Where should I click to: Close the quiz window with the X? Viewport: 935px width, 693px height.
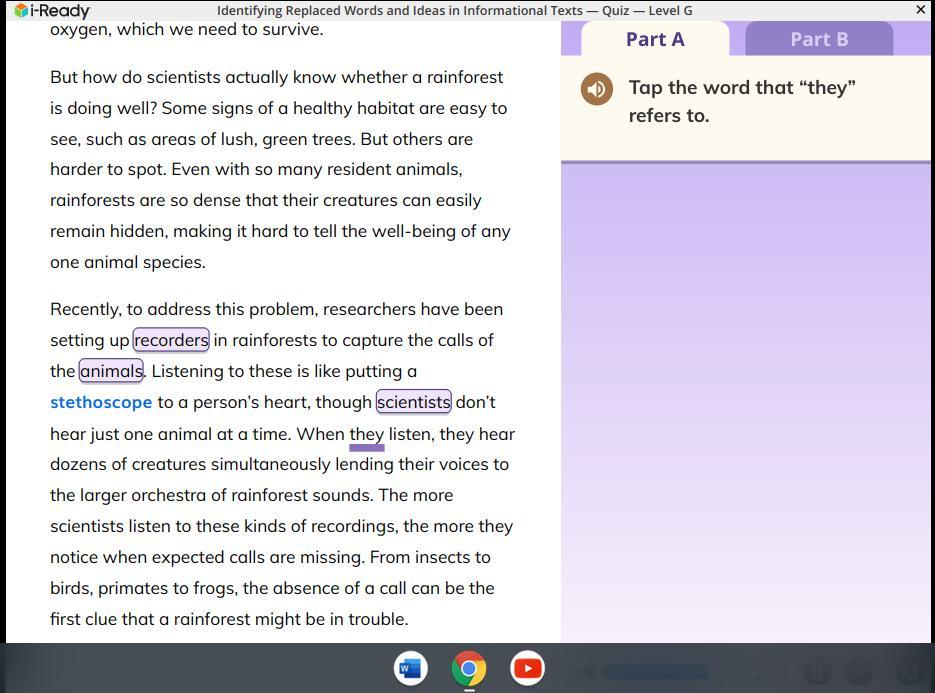tap(920, 10)
